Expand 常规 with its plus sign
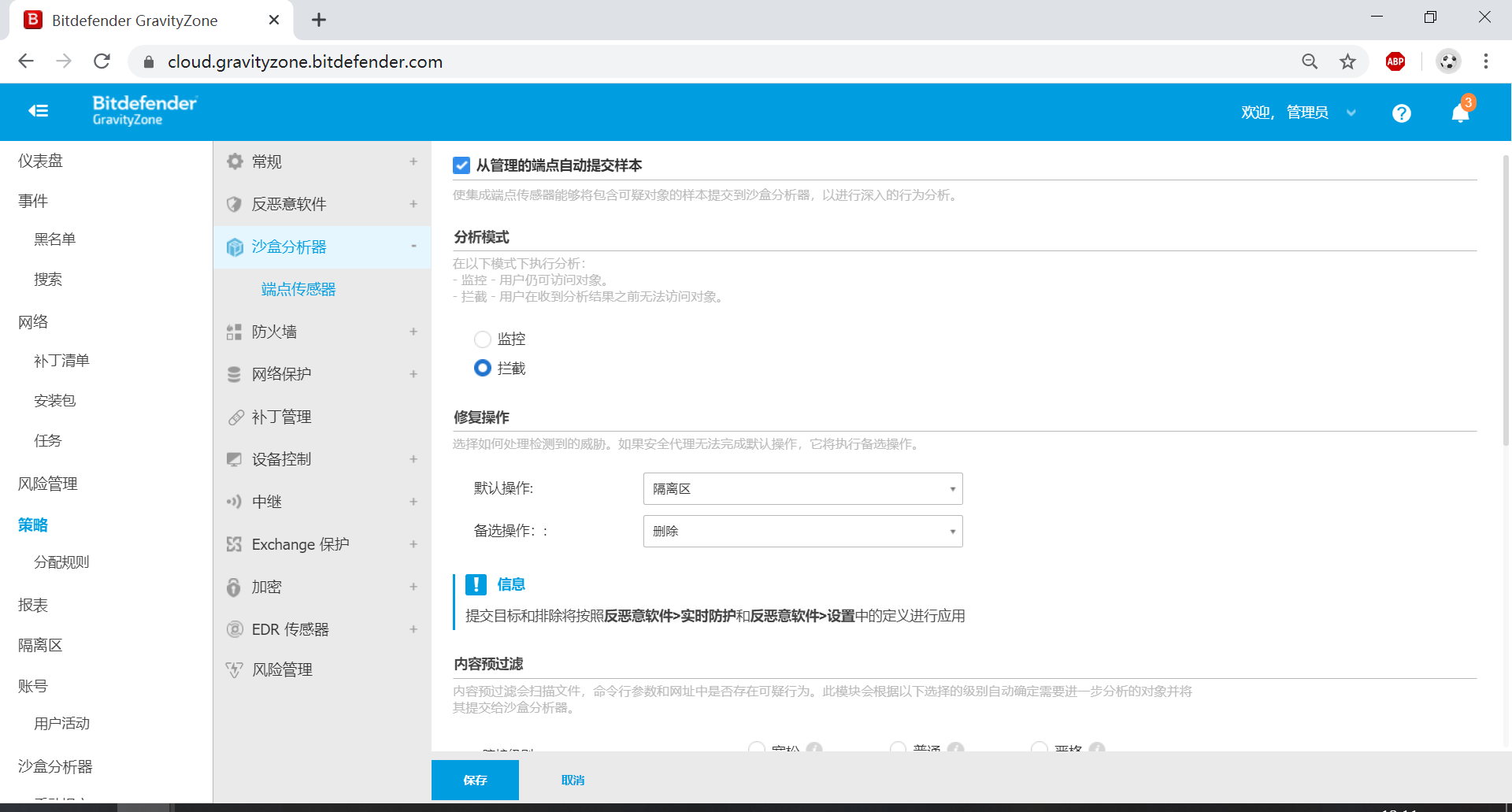 click(x=413, y=161)
